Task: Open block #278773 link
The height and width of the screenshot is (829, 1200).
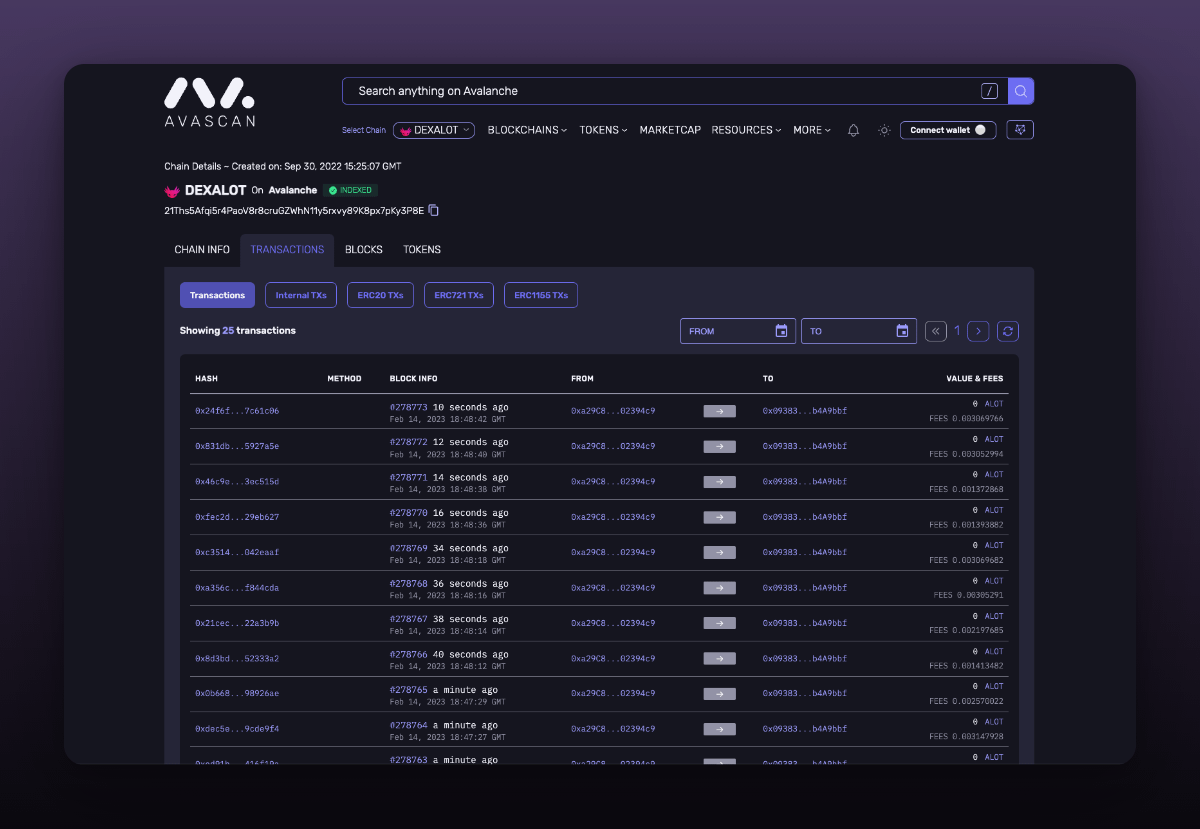Action: pyautogui.click(x=408, y=407)
